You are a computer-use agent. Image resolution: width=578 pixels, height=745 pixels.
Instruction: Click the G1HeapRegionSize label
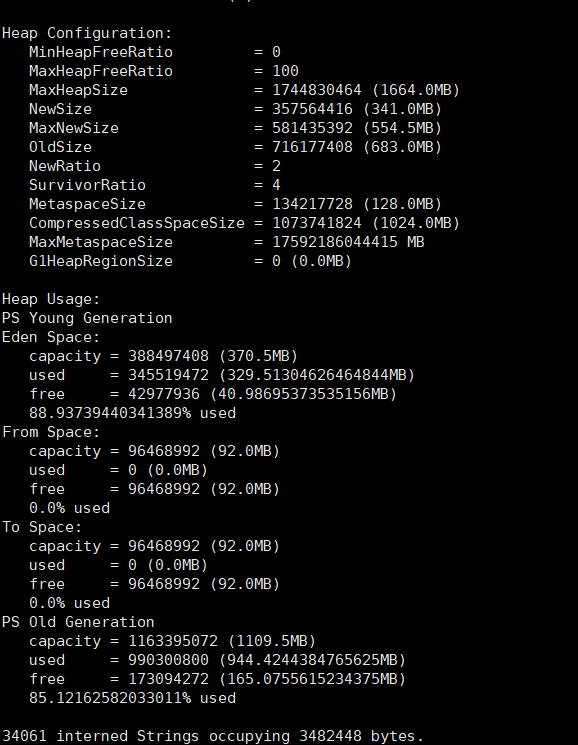click(x=101, y=261)
